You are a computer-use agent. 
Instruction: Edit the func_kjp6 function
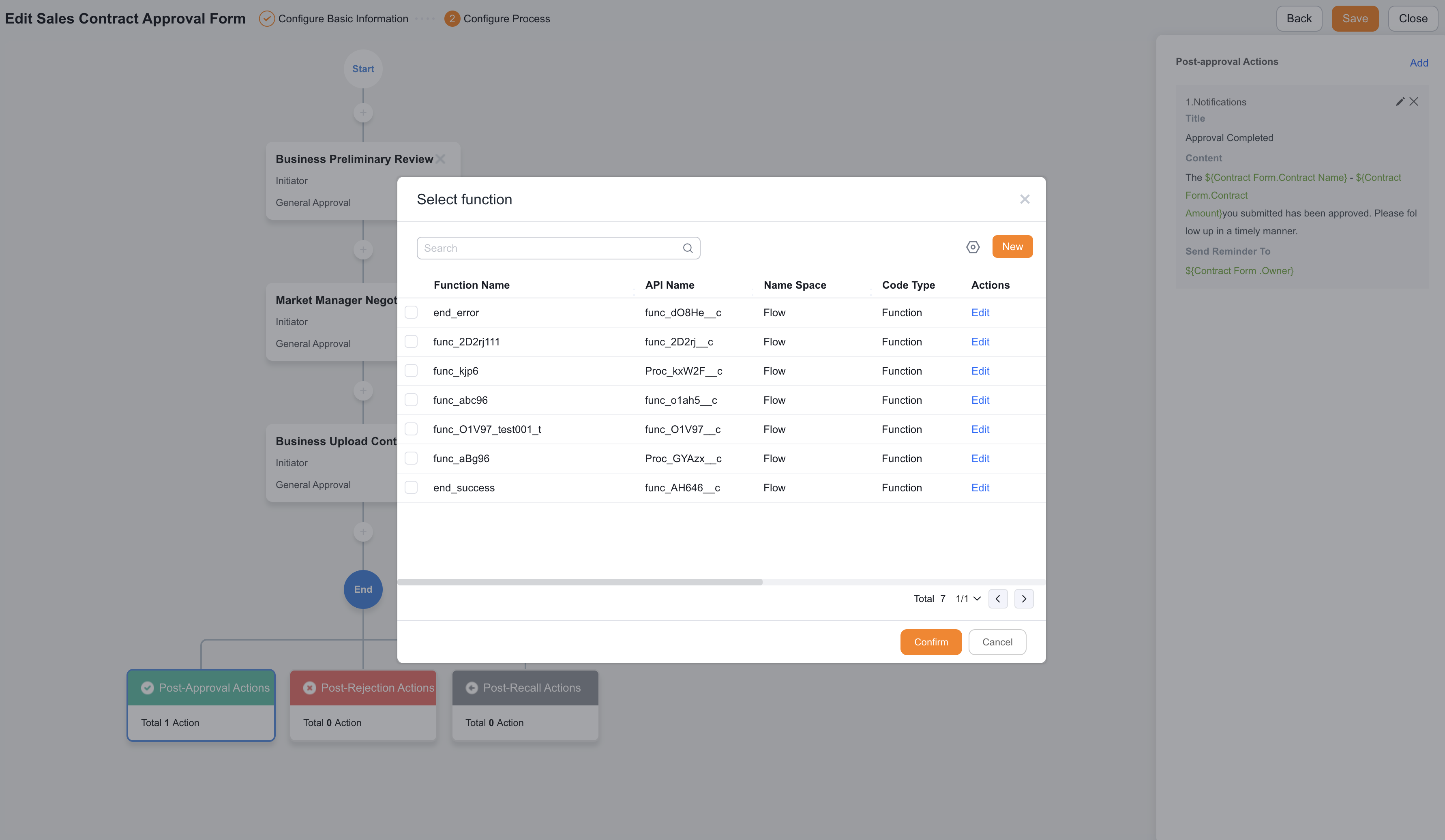point(980,371)
